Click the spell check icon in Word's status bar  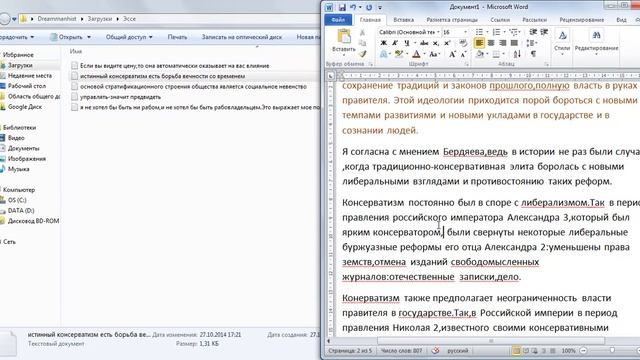[x=435, y=351]
